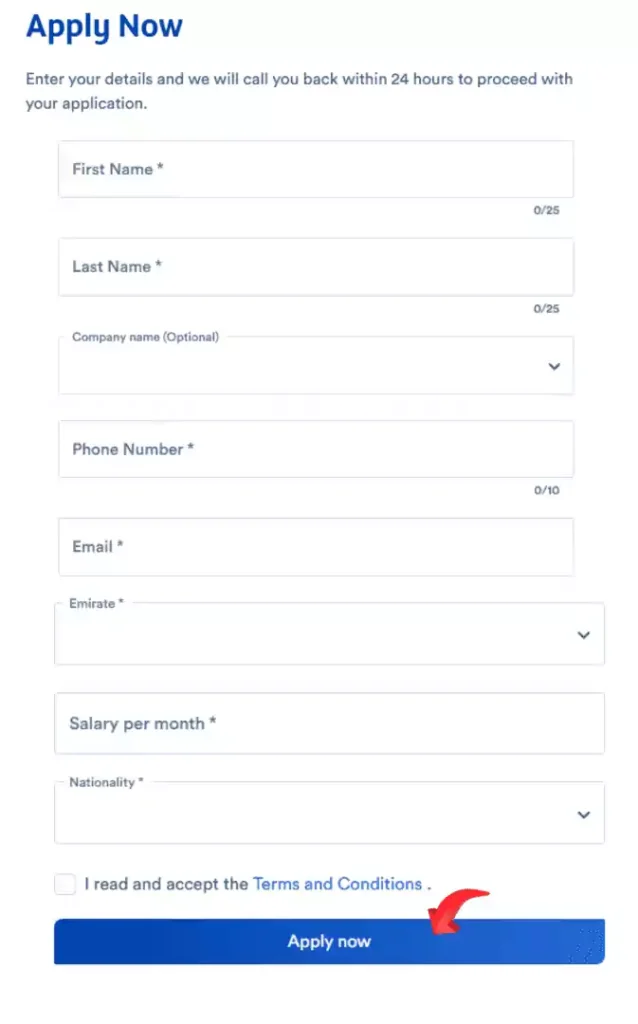Click inside the Phone Number field

[x=316, y=449]
